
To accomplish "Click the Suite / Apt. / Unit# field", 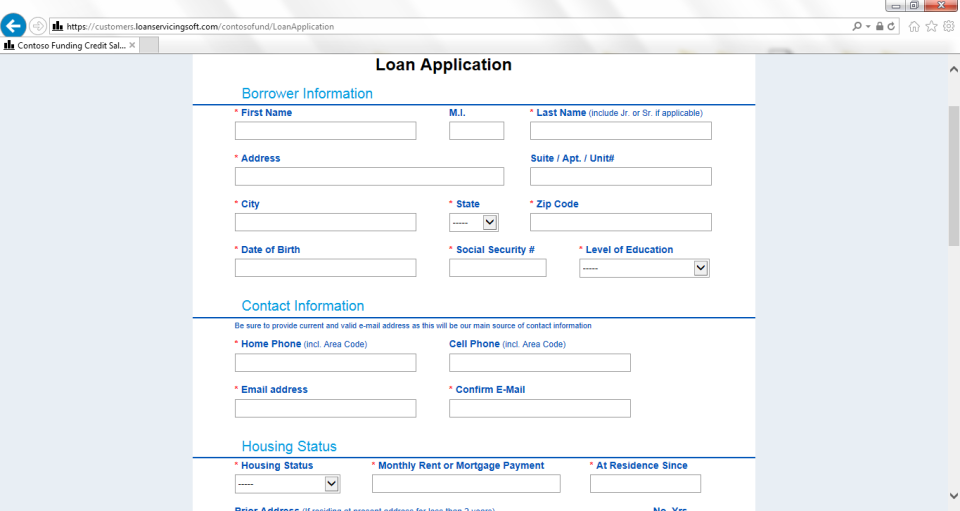I will point(621,176).
